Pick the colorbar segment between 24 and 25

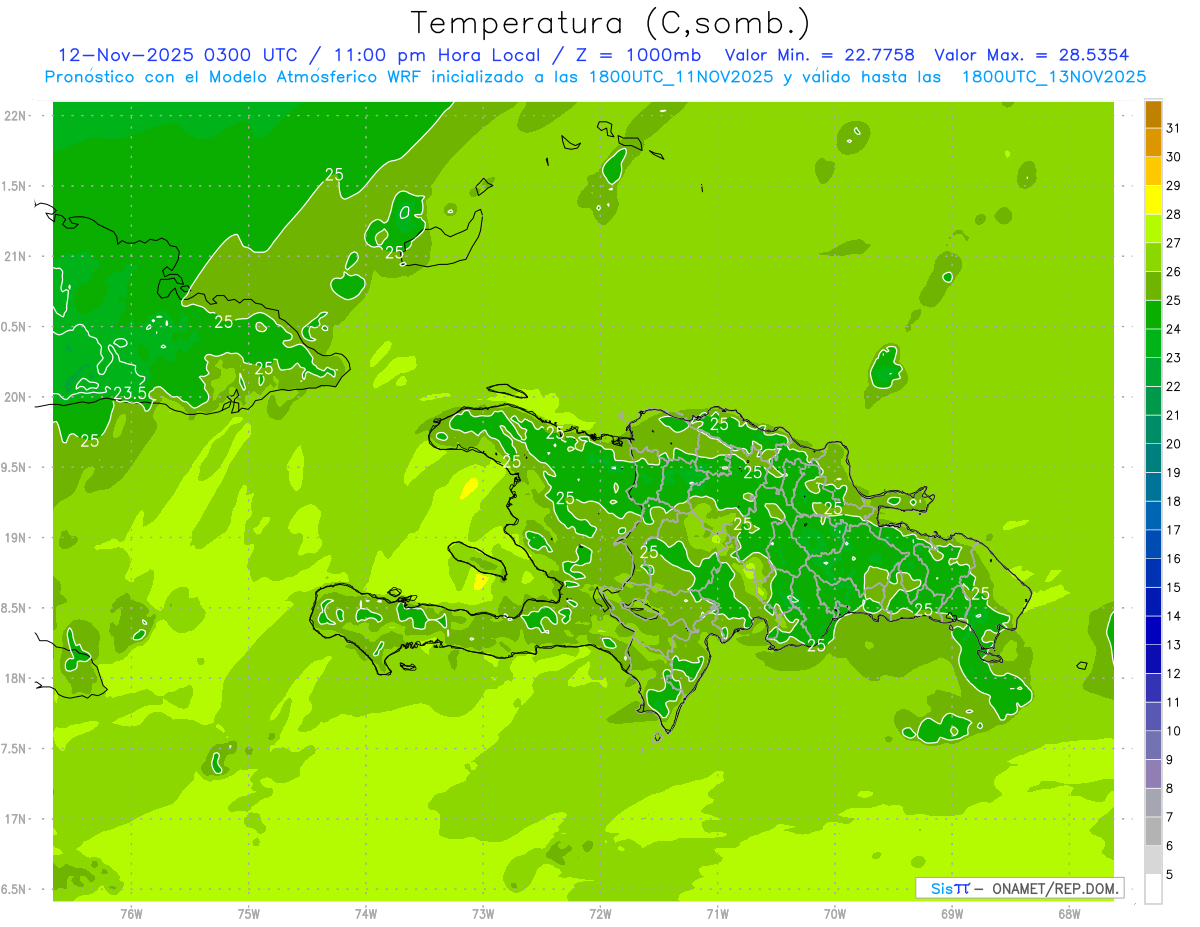[1153, 315]
